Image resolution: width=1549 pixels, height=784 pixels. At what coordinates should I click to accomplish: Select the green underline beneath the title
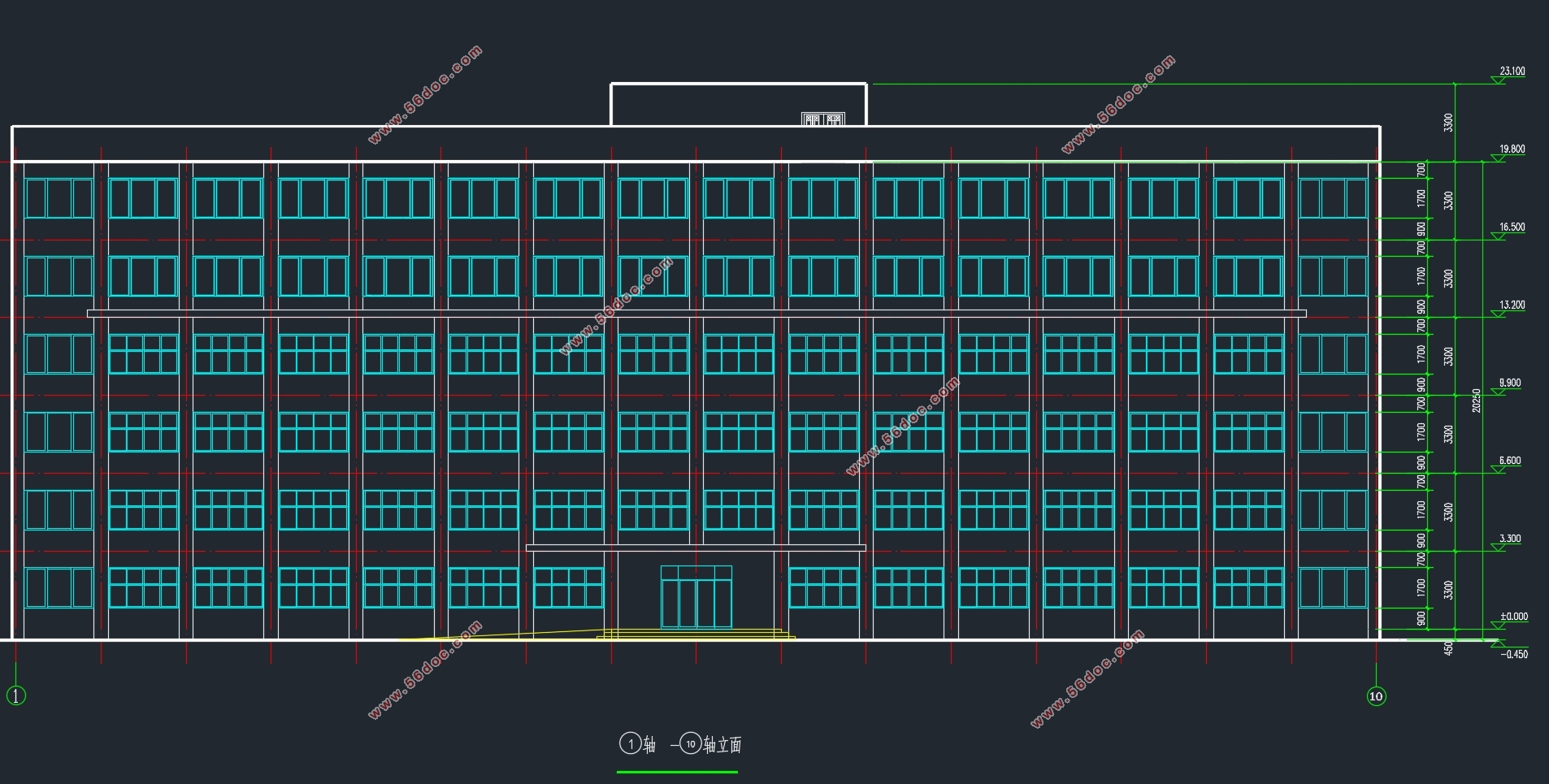[x=677, y=772]
